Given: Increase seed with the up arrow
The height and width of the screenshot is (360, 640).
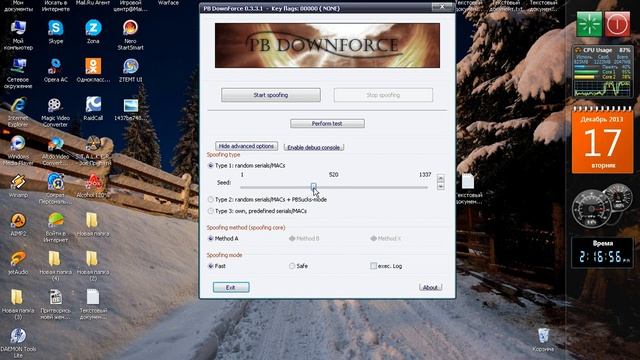Looking at the screenshot, I should (440, 178).
